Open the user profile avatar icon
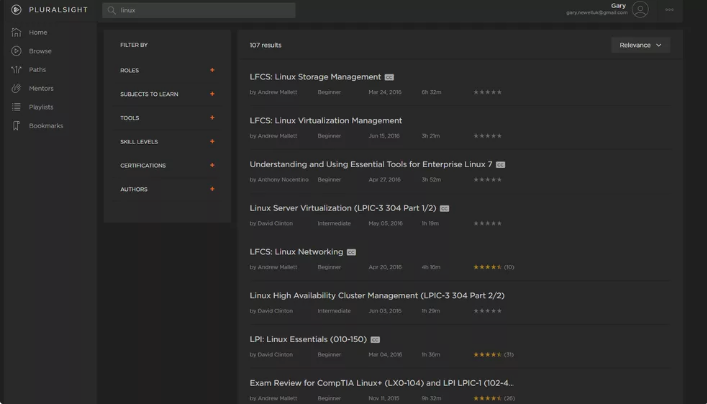 (640, 9)
